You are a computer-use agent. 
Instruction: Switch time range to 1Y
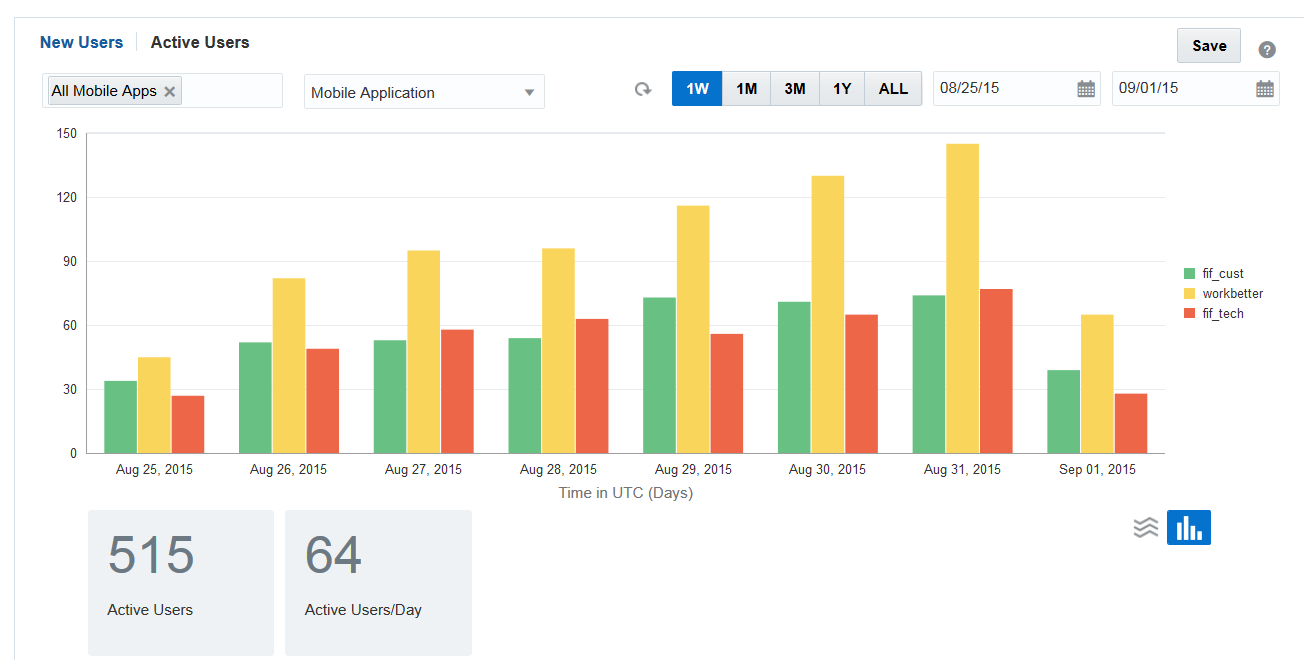(x=842, y=89)
